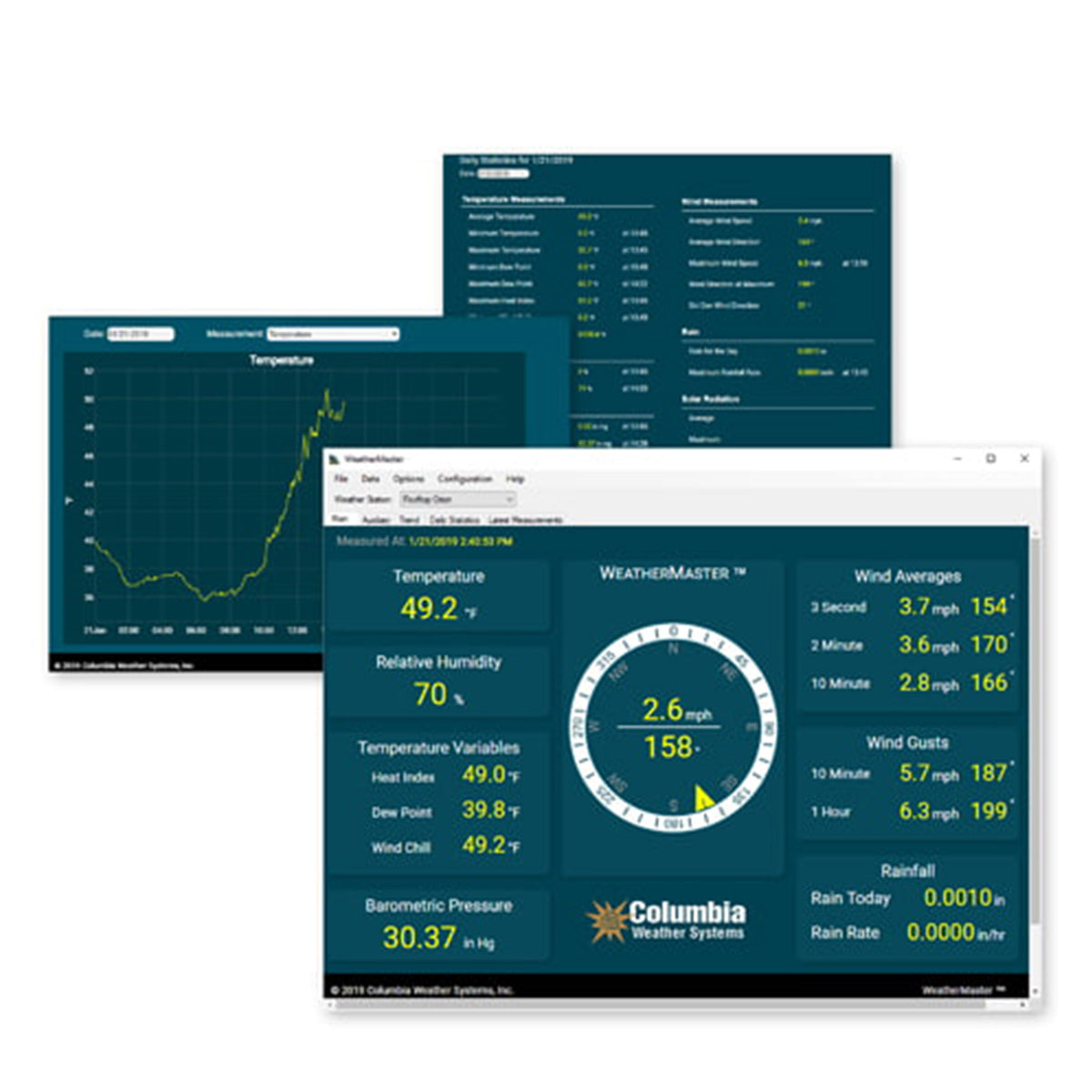Click the compass dial in the WeatherMaster panel
Screen dimensions: 1092x1092
(x=673, y=728)
